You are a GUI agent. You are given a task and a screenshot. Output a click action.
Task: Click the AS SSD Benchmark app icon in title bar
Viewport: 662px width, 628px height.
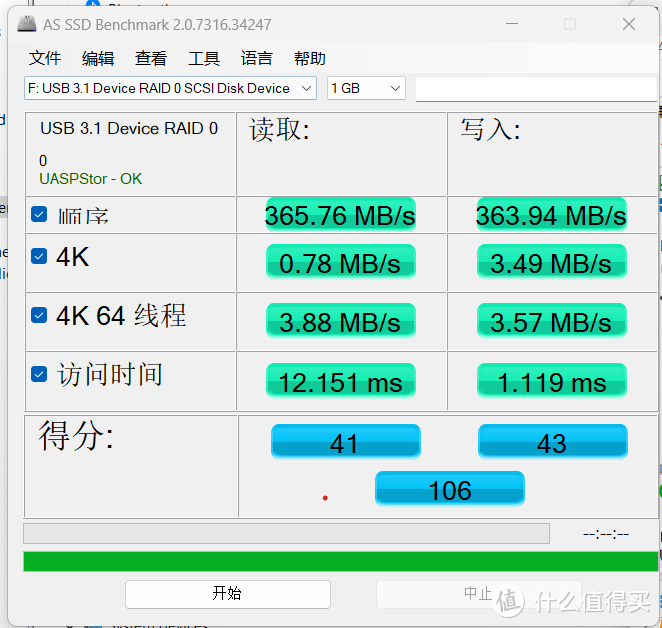pyautogui.click(x=27, y=24)
